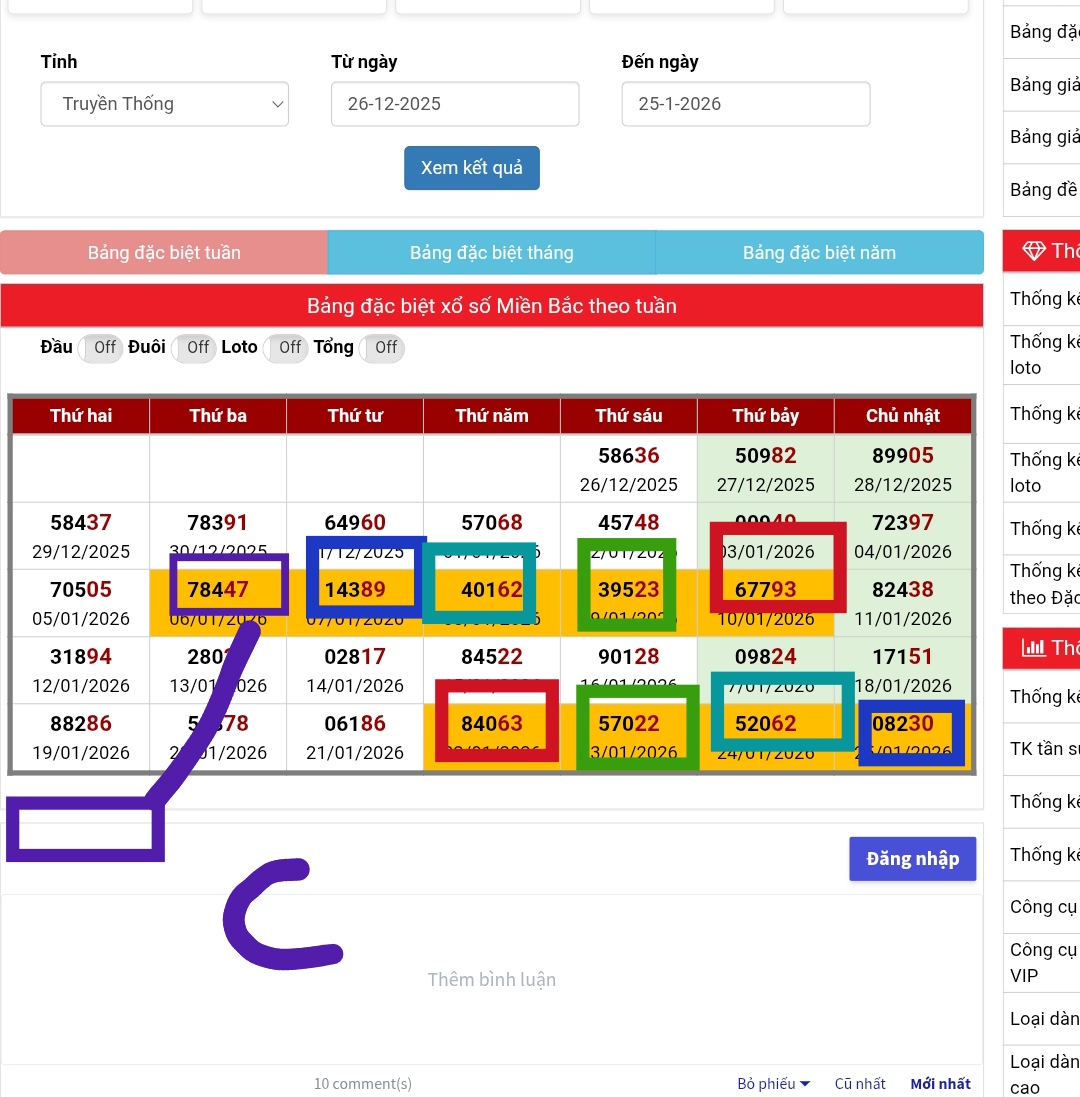Focus the Đến ngày date field
Image resolution: width=1080 pixels, height=1097 pixels.
click(x=745, y=104)
